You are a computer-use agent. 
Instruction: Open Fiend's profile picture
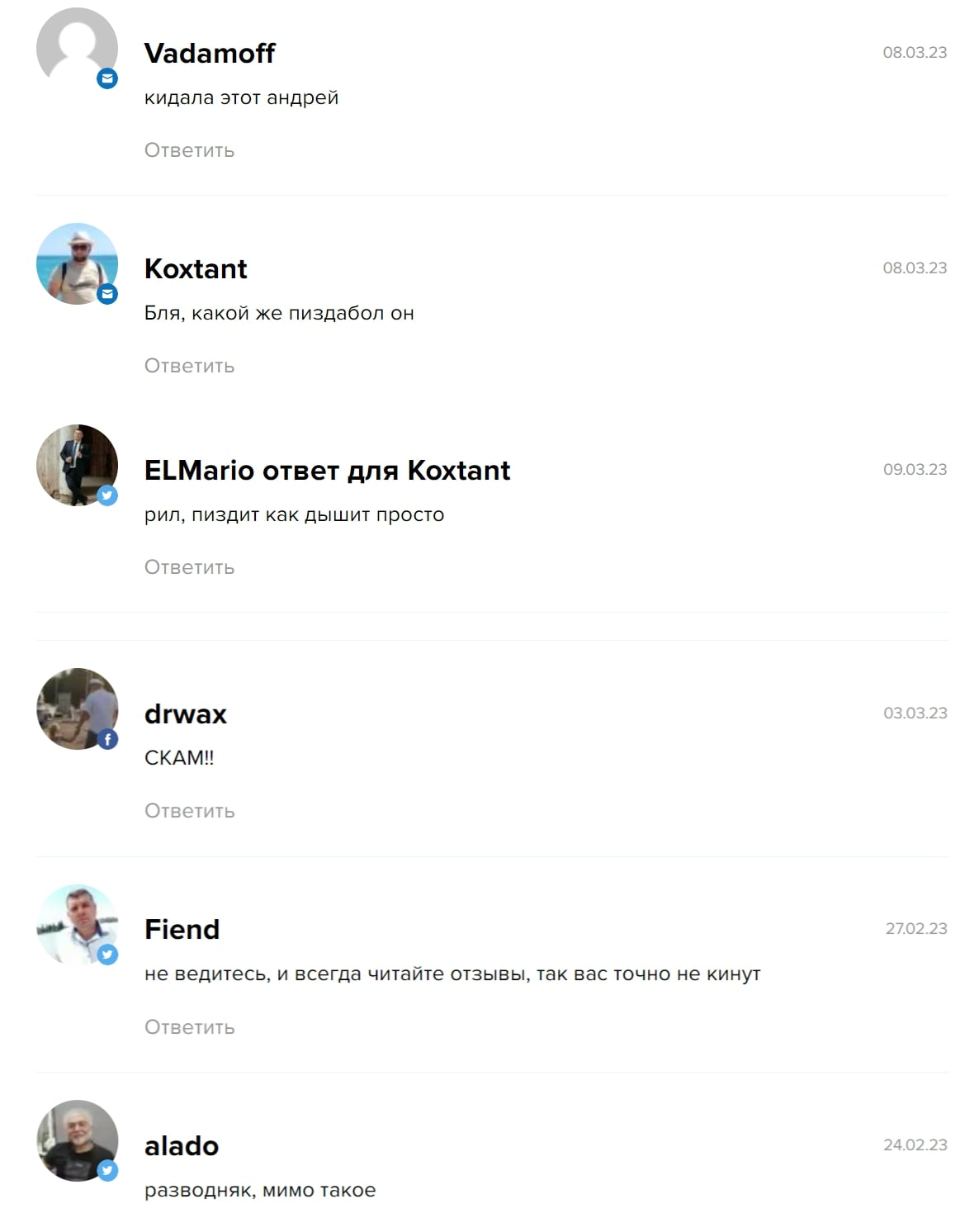click(77, 925)
